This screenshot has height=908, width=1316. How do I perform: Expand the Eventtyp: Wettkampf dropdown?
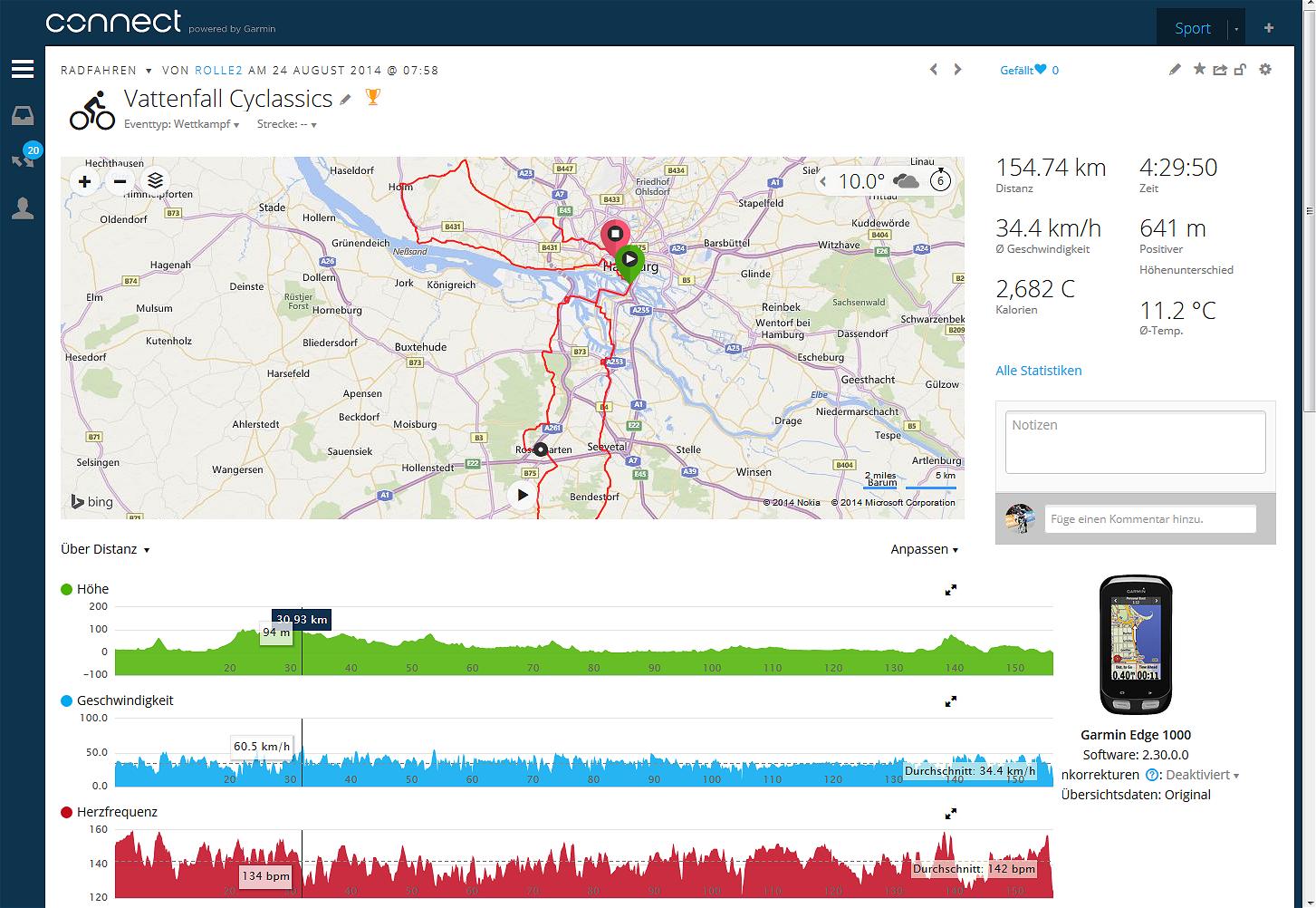click(181, 125)
